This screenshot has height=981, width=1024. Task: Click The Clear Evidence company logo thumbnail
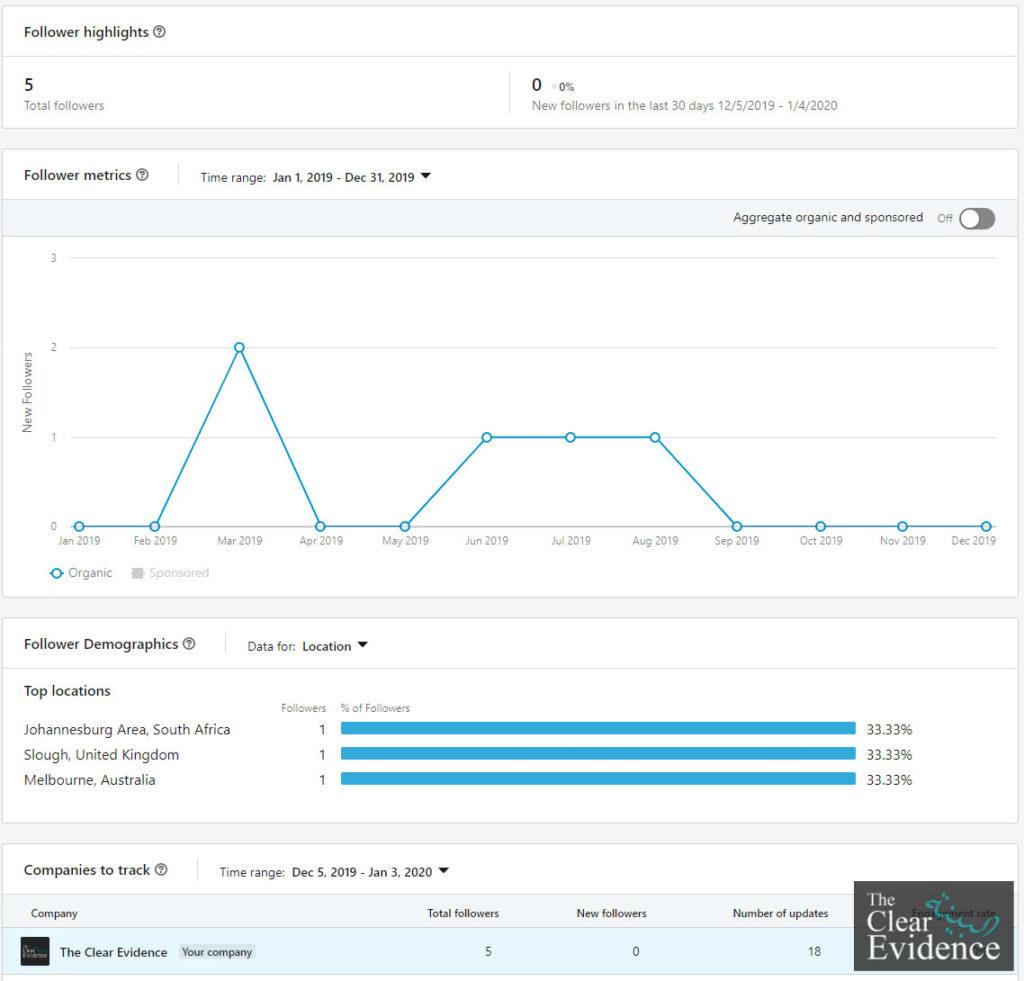tap(35, 952)
